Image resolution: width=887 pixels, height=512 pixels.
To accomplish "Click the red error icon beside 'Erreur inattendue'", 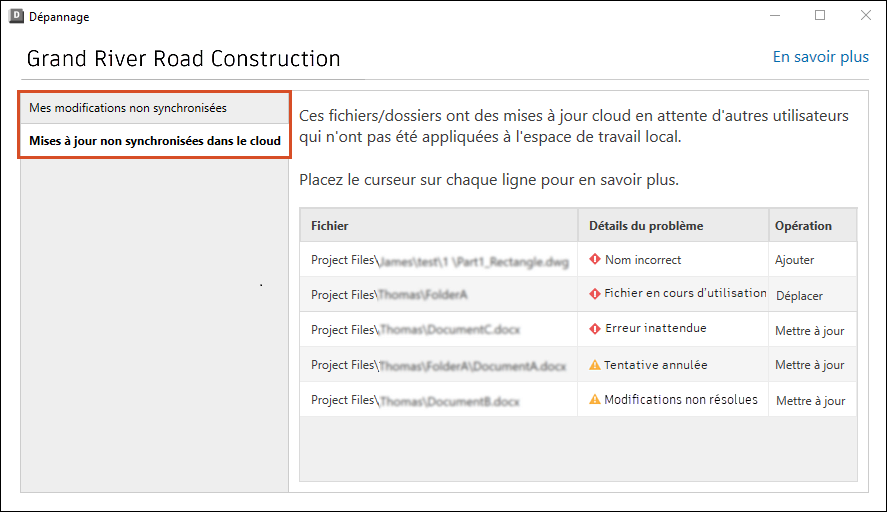I will click(595, 329).
